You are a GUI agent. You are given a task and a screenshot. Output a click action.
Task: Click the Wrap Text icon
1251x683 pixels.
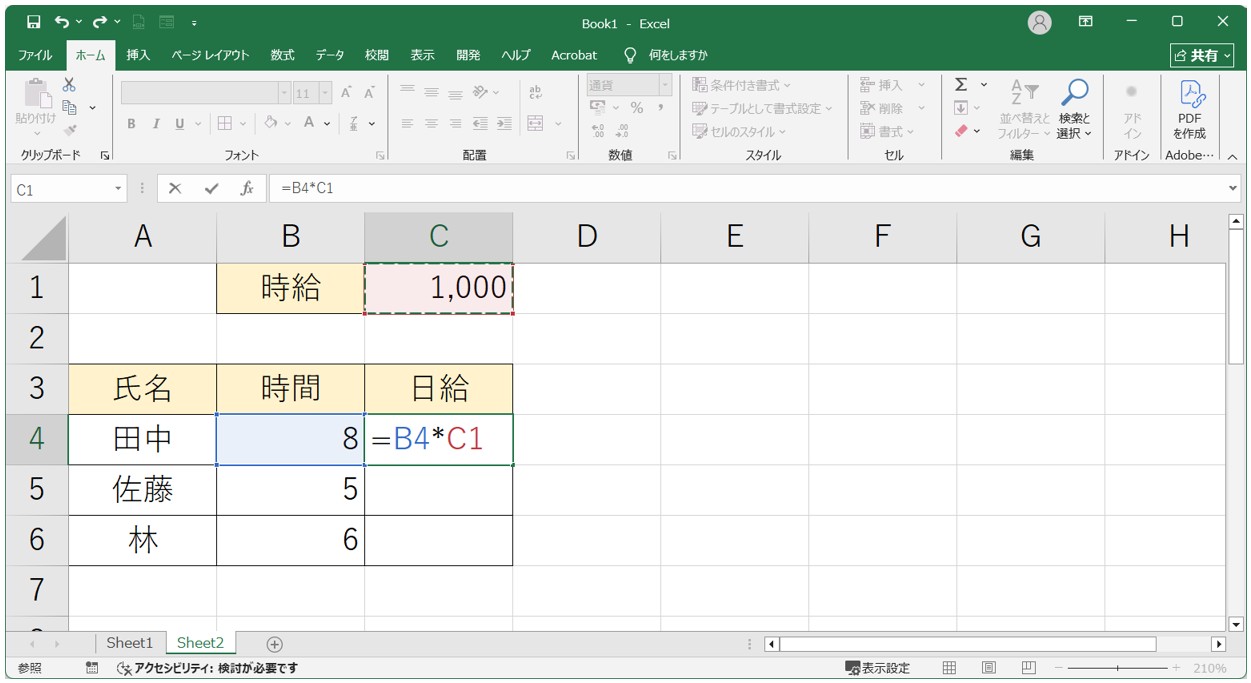click(x=535, y=92)
